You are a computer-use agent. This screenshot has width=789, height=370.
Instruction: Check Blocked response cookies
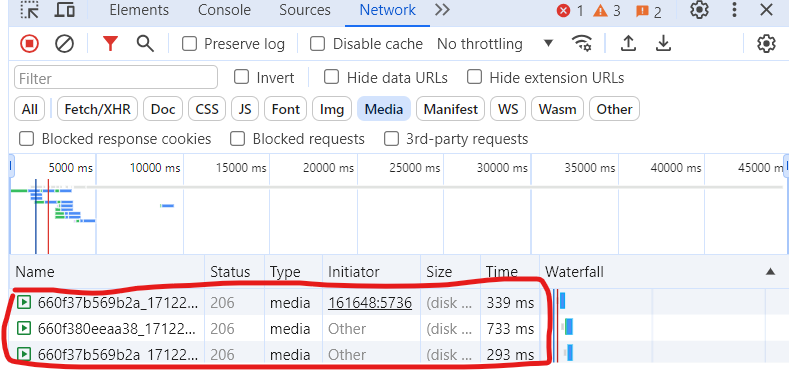(26, 139)
